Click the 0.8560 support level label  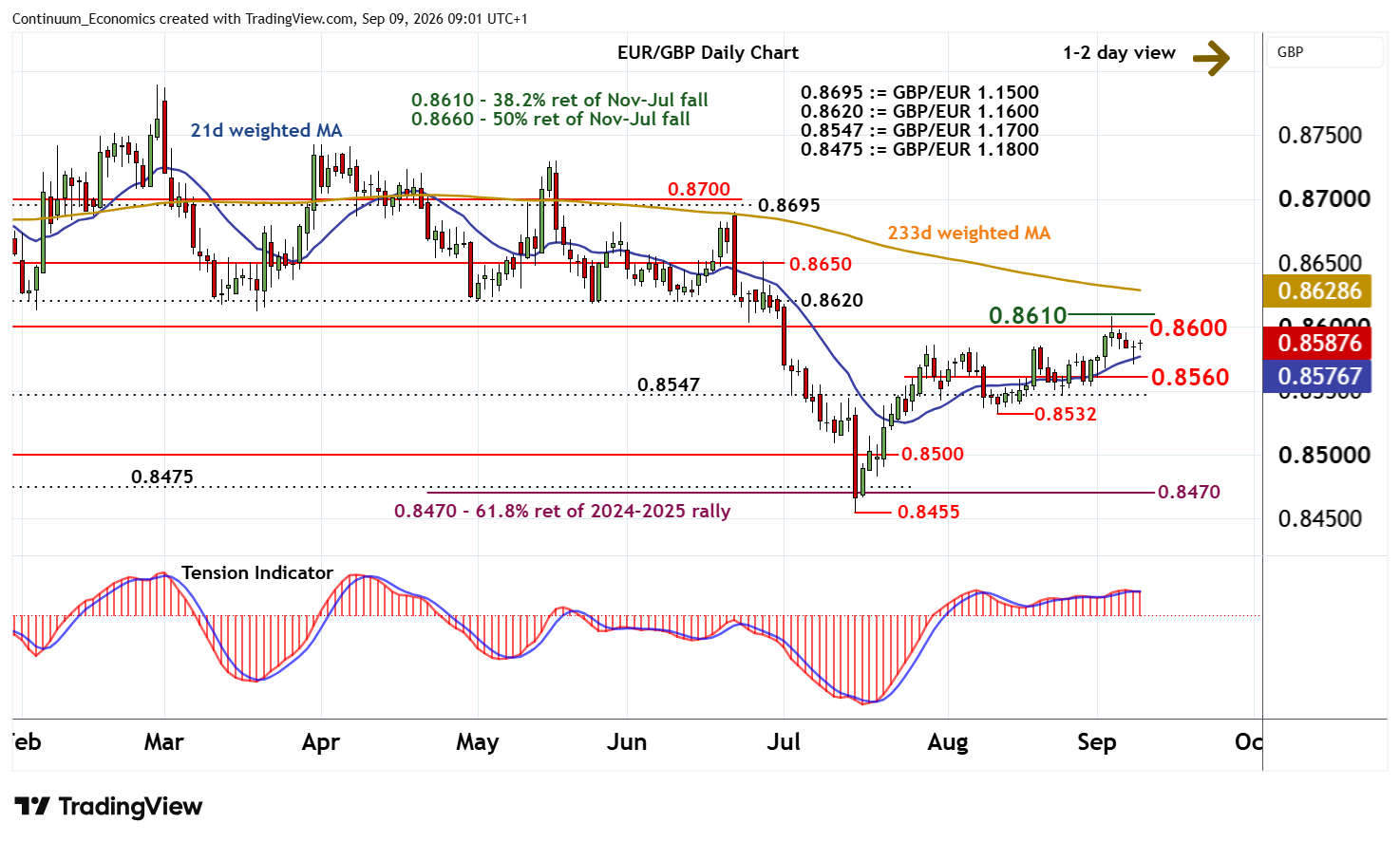click(1190, 377)
